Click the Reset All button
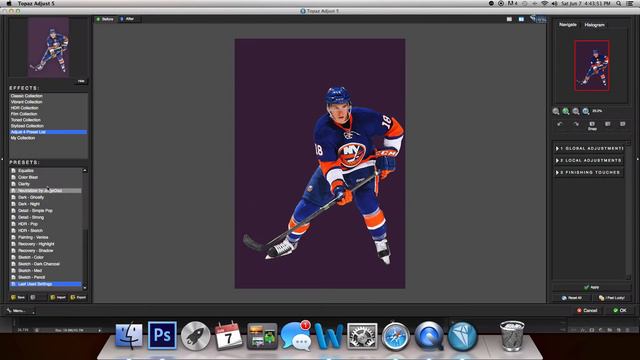Image resolution: width=640 pixels, height=360 pixels. pyautogui.click(x=571, y=298)
